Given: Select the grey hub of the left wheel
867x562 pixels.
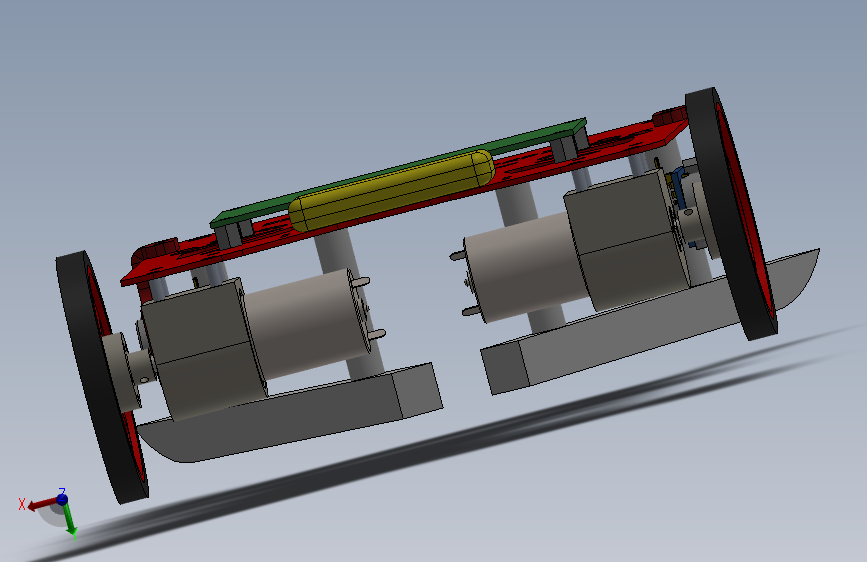Looking at the screenshot, I should pyautogui.click(x=121, y=372).
